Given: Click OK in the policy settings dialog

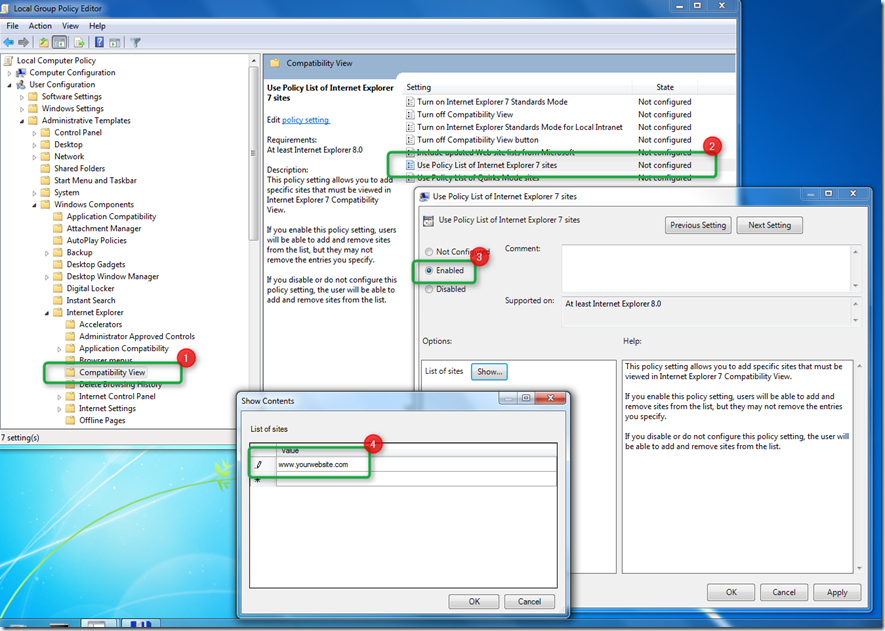Looking at the screenshot, I should click(731, 592).
